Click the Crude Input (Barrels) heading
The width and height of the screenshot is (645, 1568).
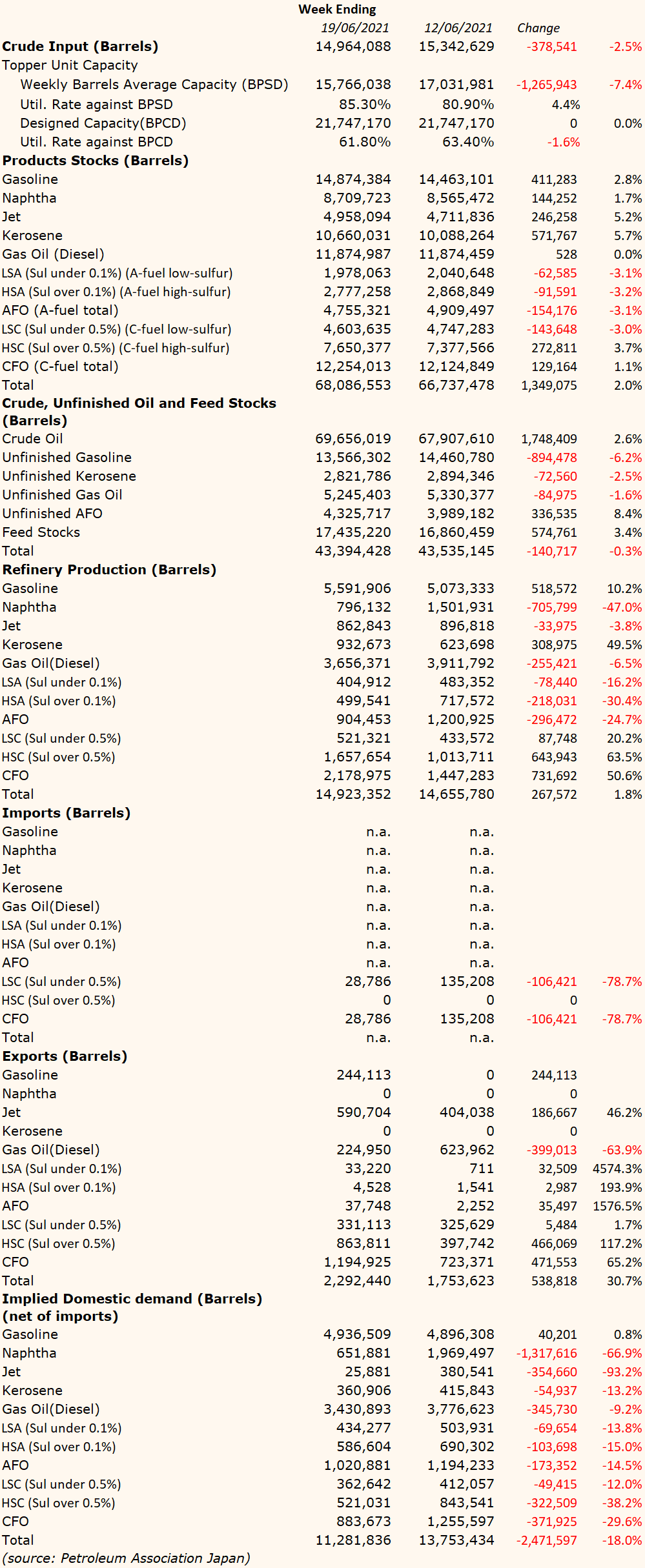coord(80,46)
